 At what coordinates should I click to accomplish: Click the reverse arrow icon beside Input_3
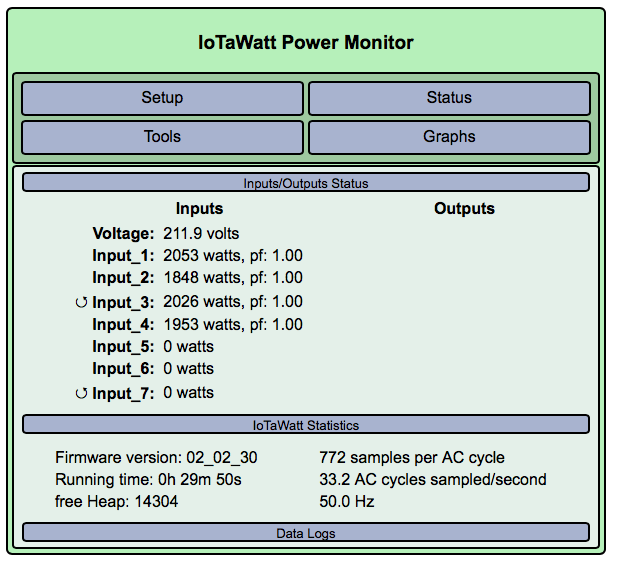pyautogui.click(x=81, y=303)
